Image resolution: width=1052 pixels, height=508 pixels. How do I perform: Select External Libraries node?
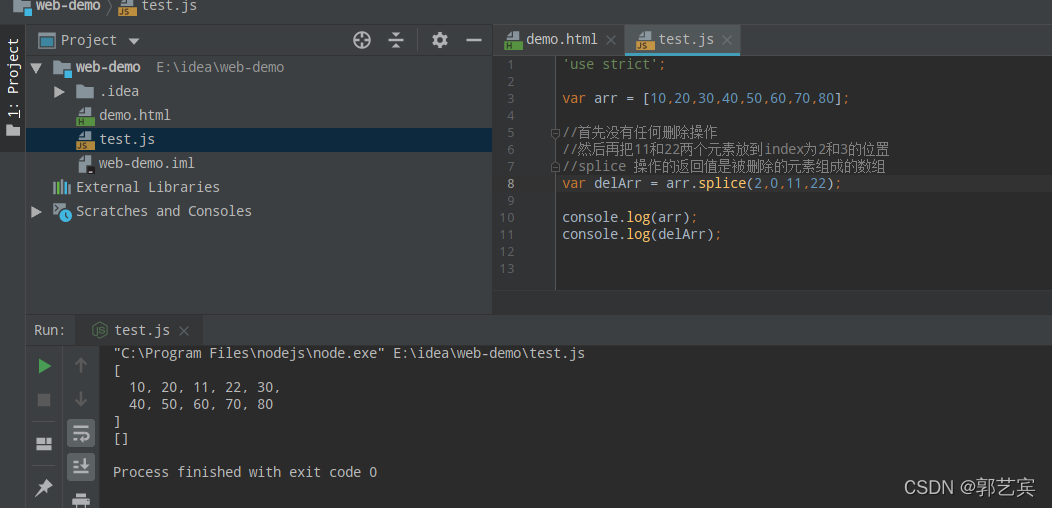tap(148, 187)
